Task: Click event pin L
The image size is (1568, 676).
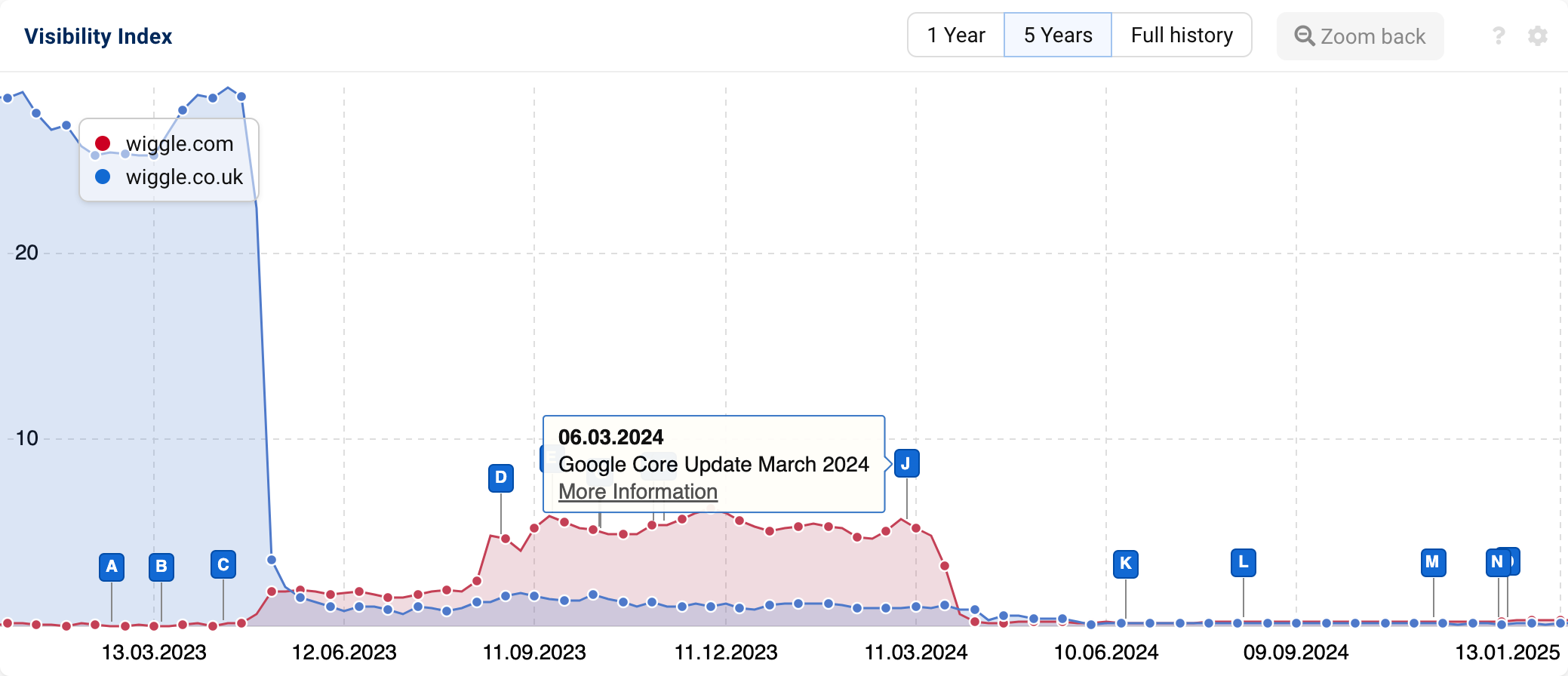Action: pyautogui.click(x=1244, y=562)
